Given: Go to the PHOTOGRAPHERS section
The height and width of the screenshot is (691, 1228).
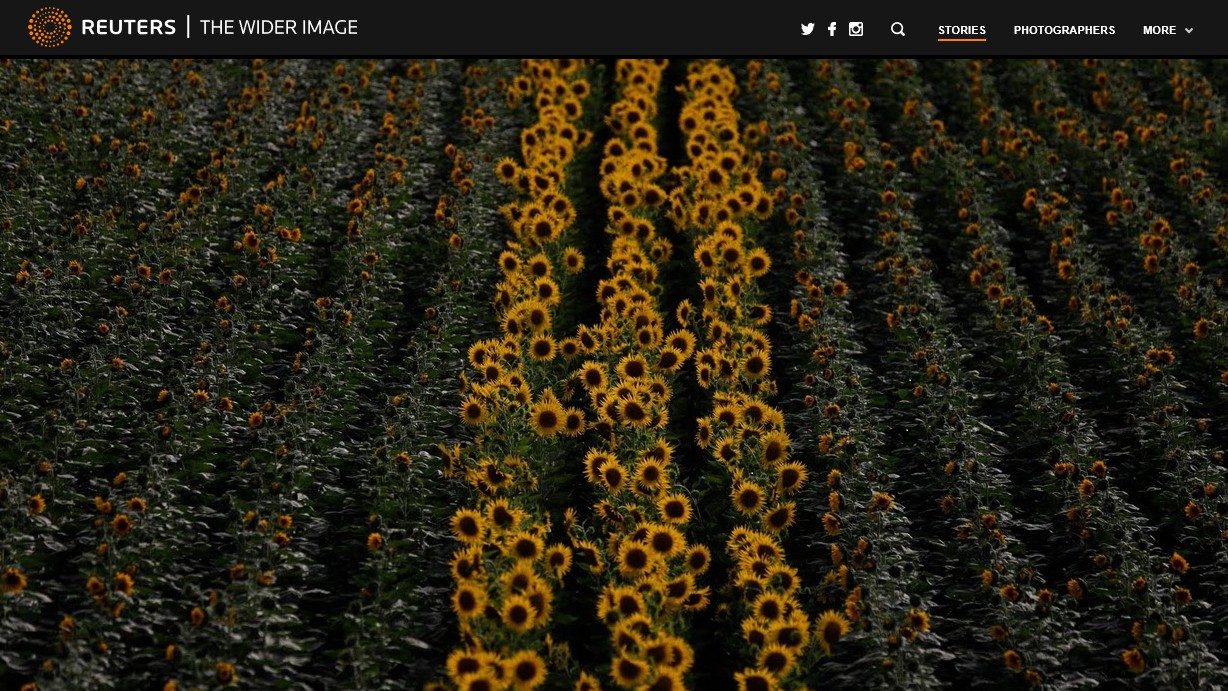Looking at the screenshot, I should [x=1064, y=30].
